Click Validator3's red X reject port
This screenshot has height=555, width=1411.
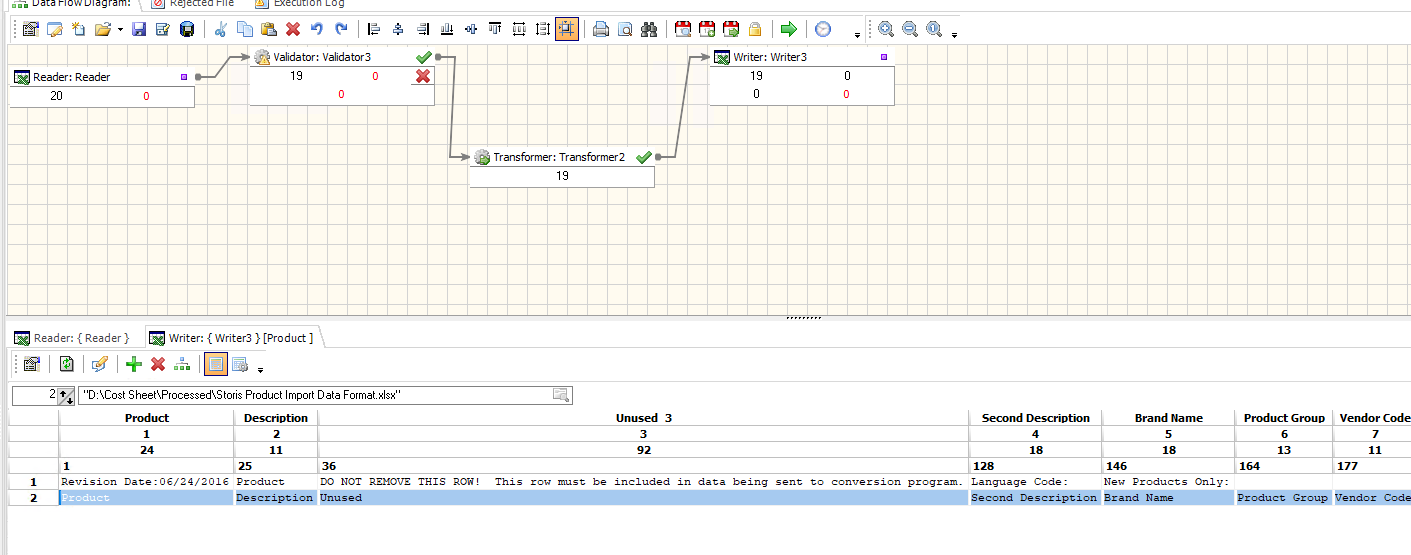click(x=423, y=76)
